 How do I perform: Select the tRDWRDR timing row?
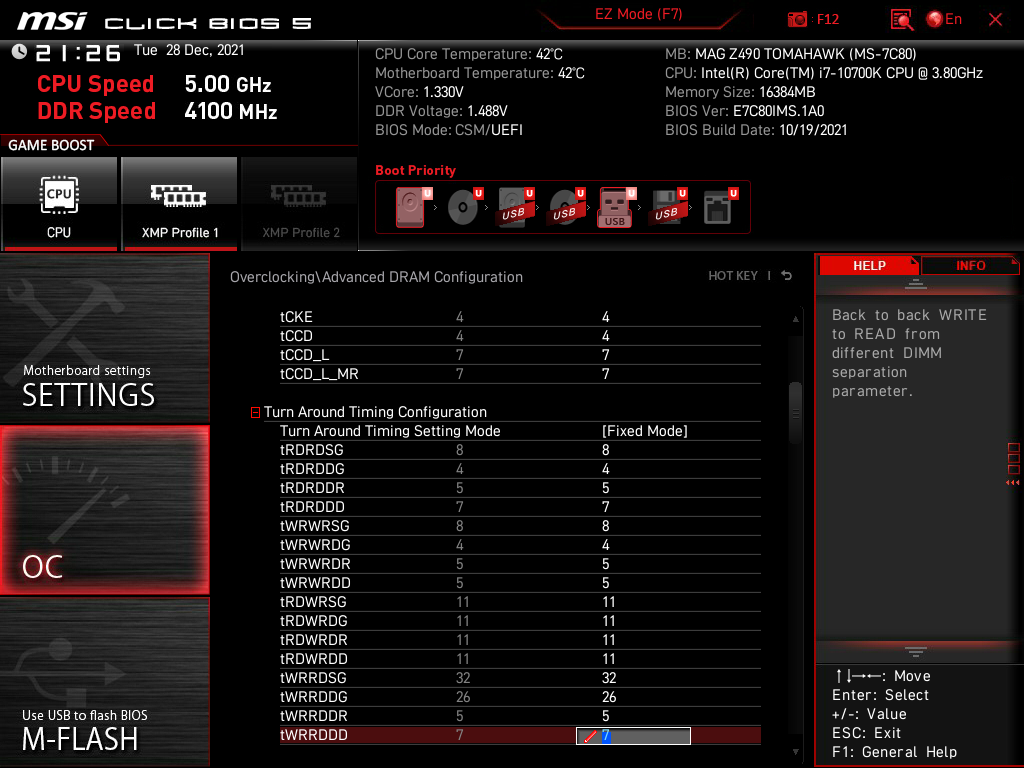520,639
